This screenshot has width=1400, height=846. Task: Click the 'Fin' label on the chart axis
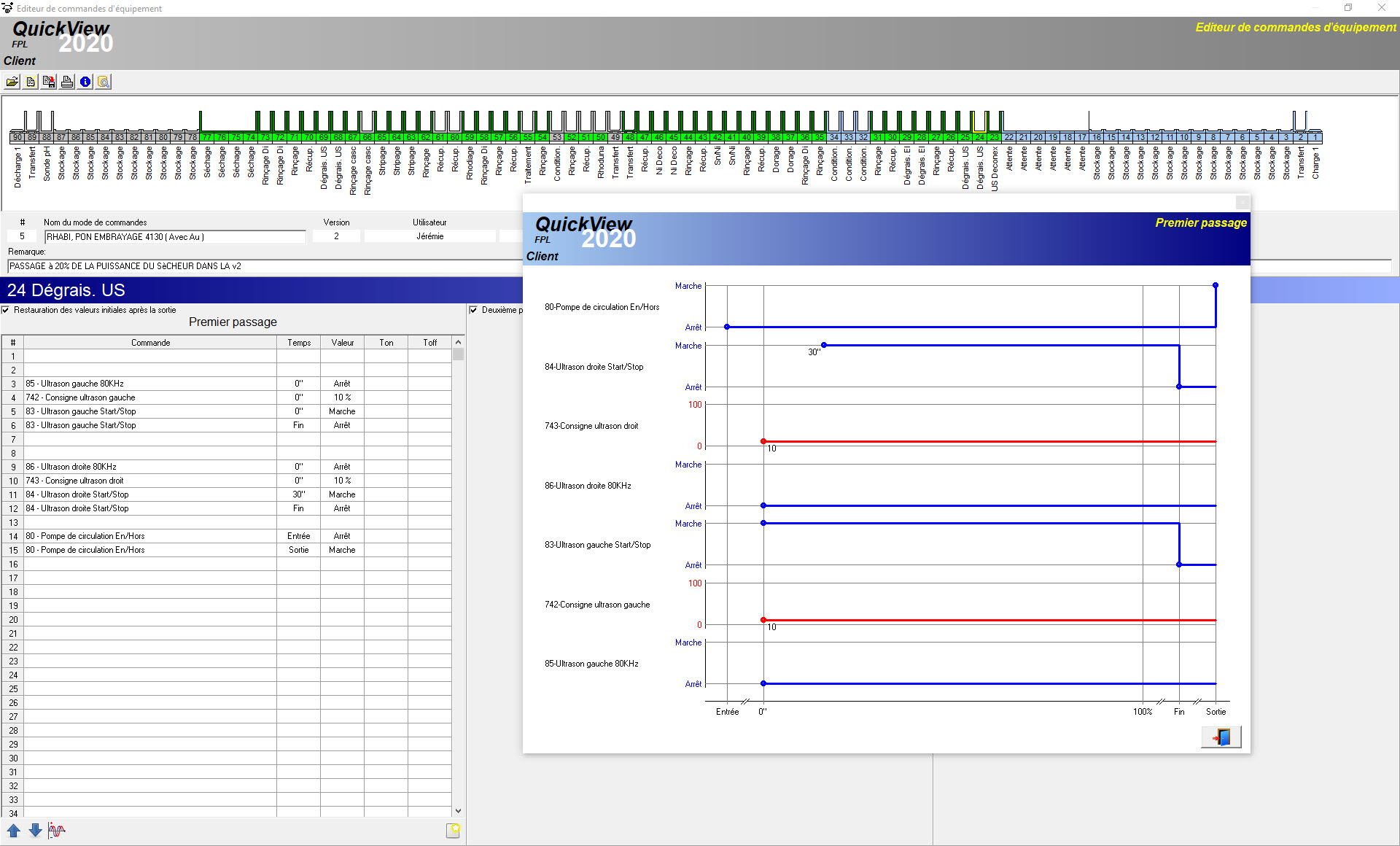(1179, 712)
